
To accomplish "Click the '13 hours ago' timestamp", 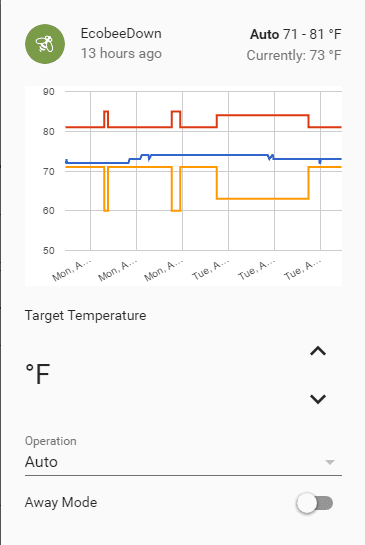I will tap(121, 54).
